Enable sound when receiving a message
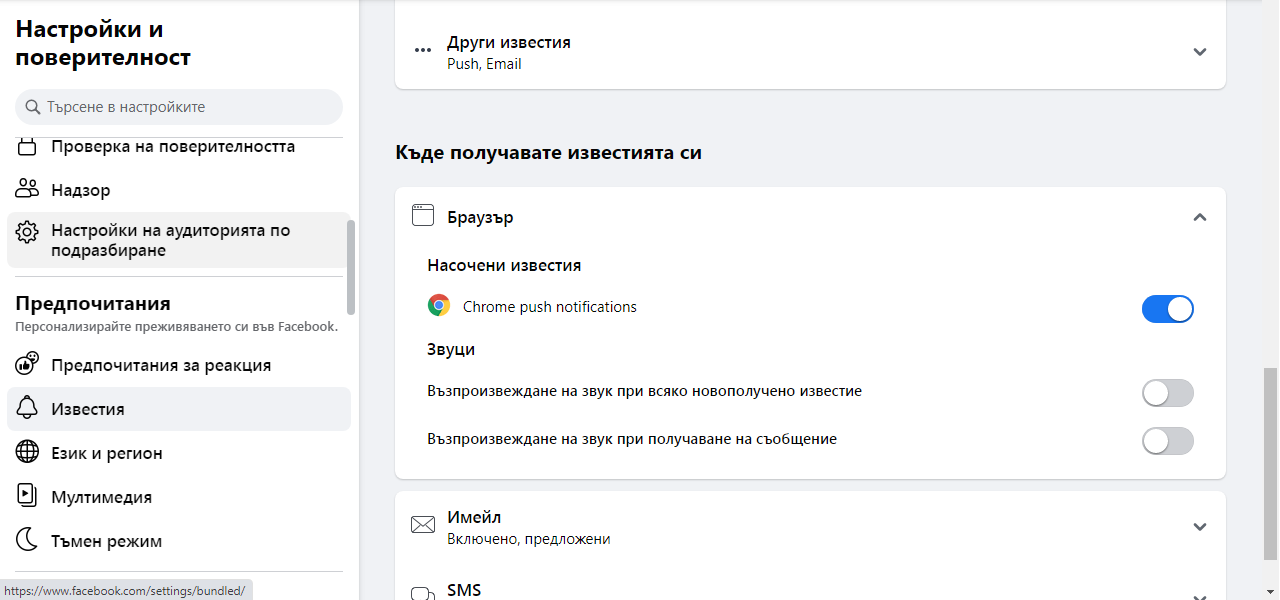1280x600 pixels. [1167, 441]
